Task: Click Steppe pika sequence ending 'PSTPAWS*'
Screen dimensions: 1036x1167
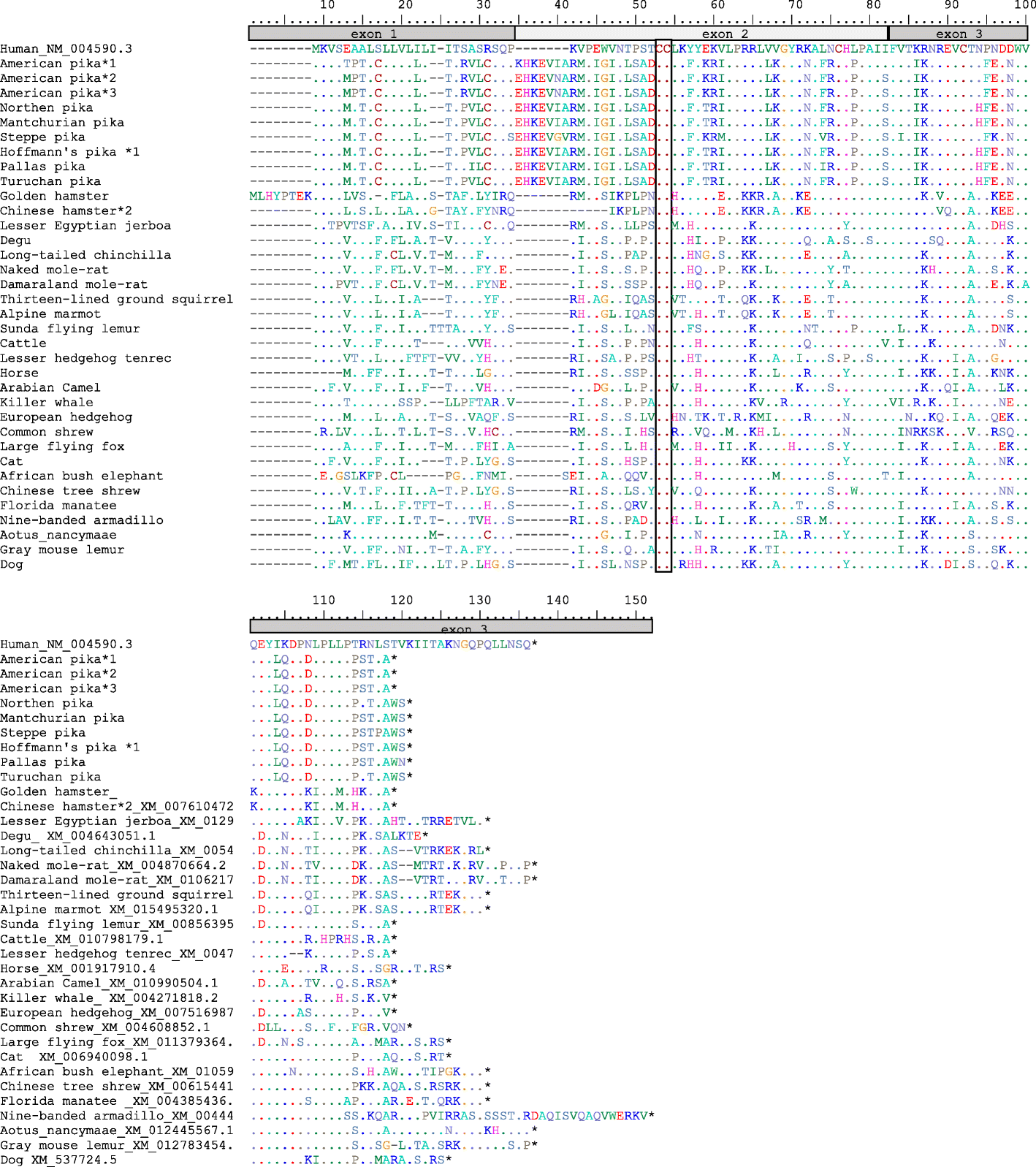Action: pyautogui.click(x=332, y=732)
